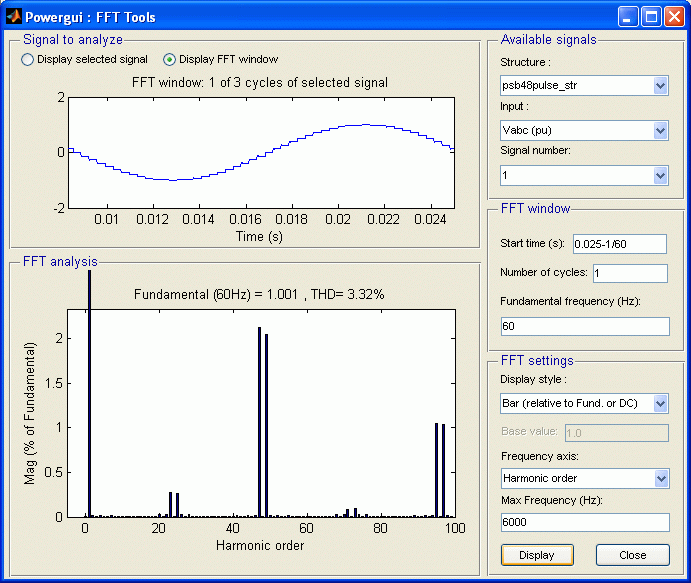The image size is (691, 583).
Task: Open the Signal number dropdown
Action: (x=584, y=175)
